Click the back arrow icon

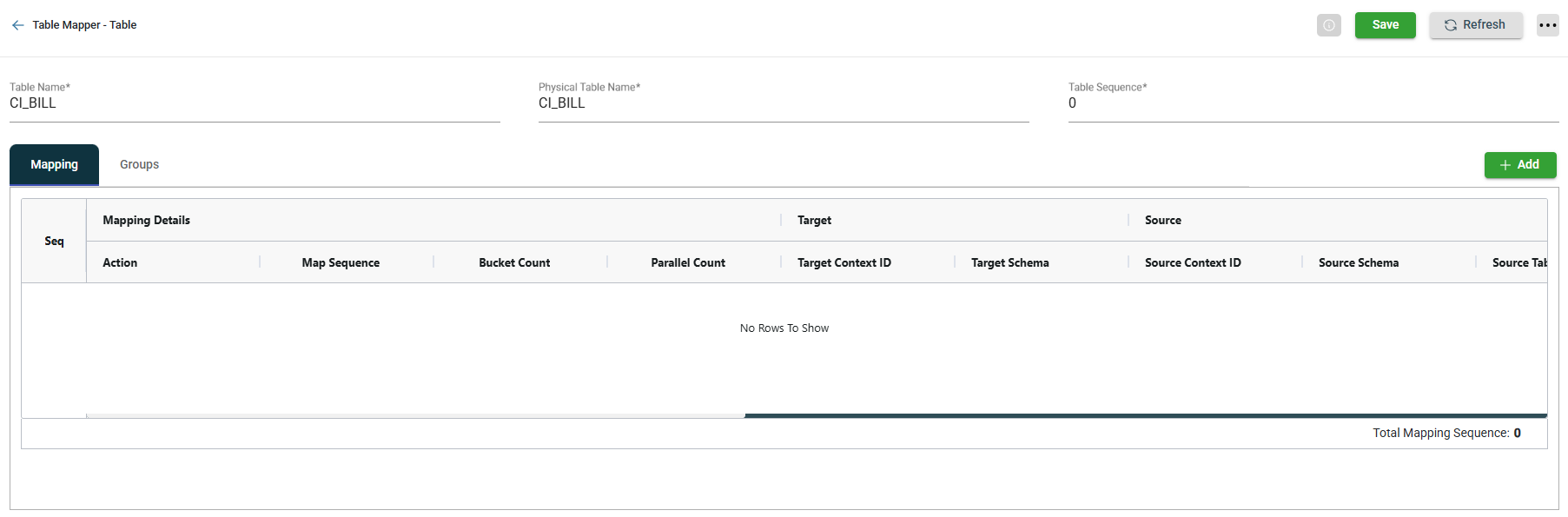coord(17,25)
